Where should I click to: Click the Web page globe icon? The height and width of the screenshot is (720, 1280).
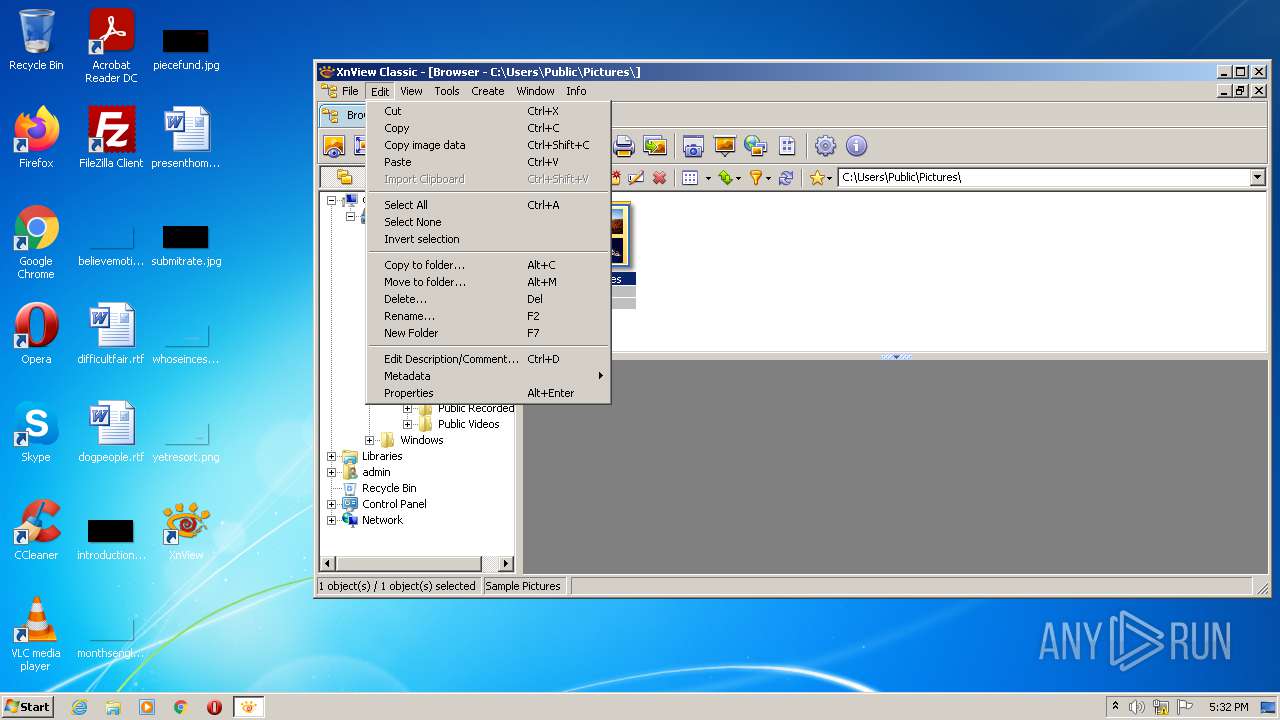coord(756,146)
